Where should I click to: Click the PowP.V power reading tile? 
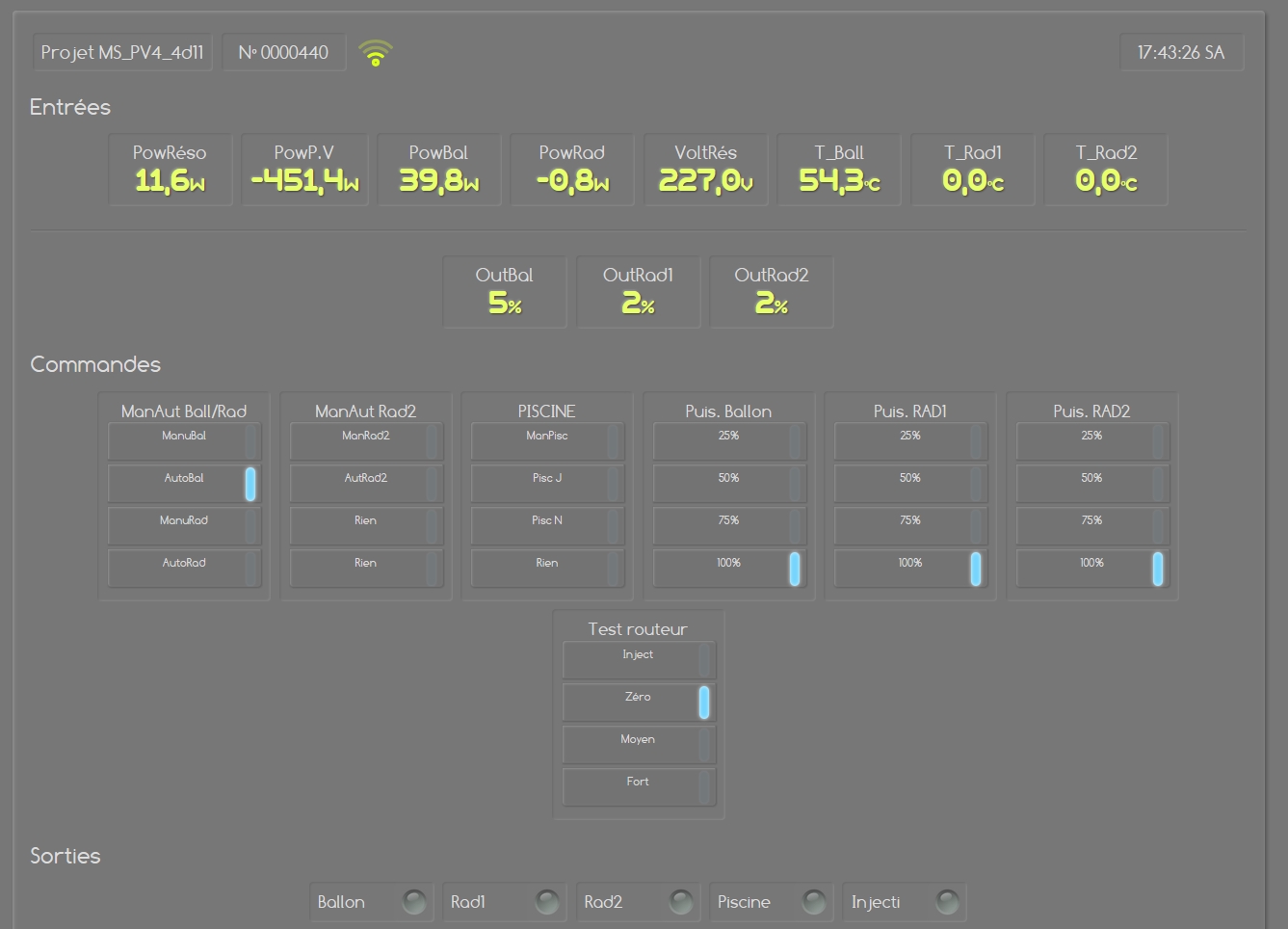[x=304, y=170]
